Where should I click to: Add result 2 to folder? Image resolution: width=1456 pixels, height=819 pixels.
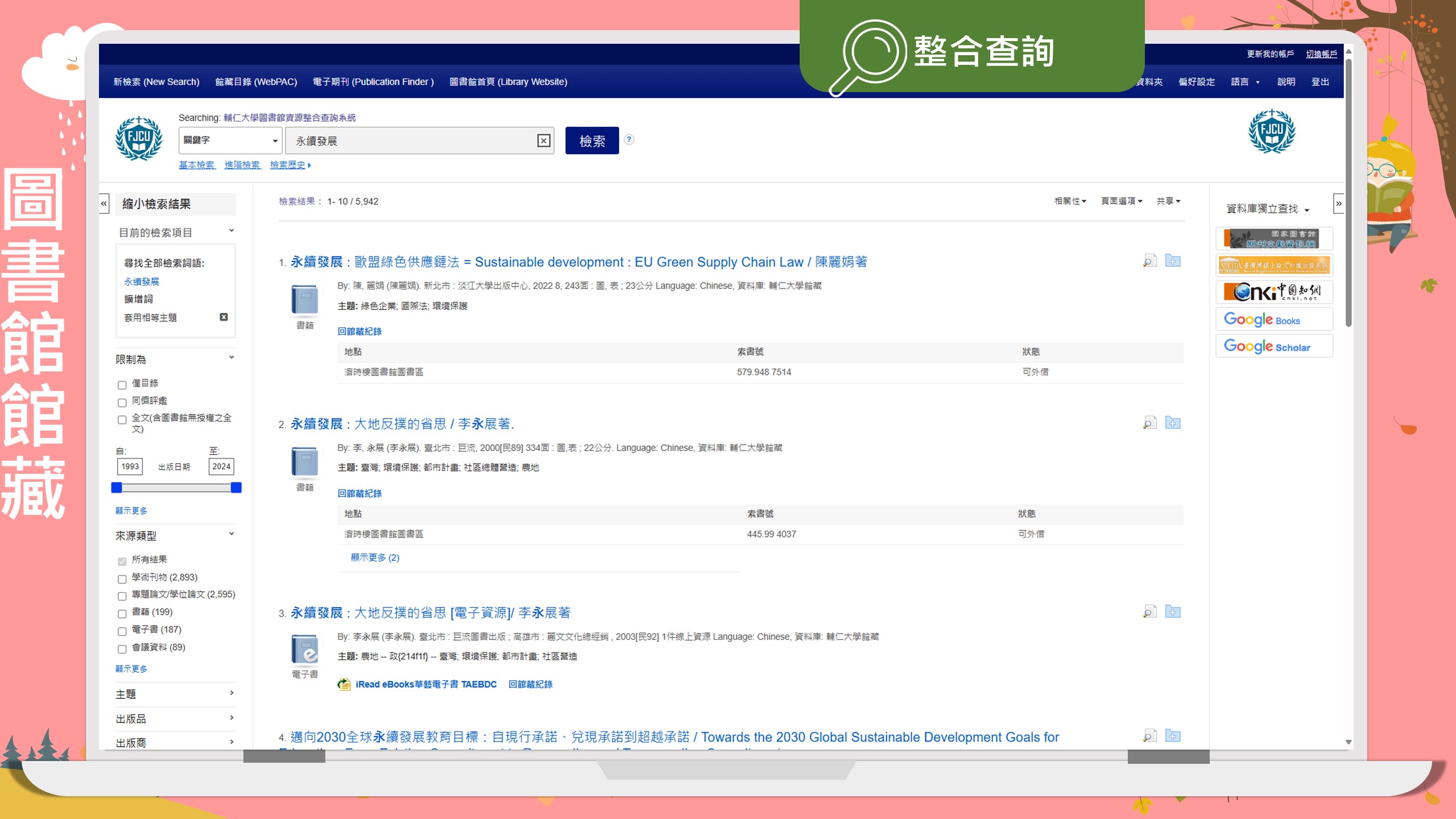click(1173, 423)
